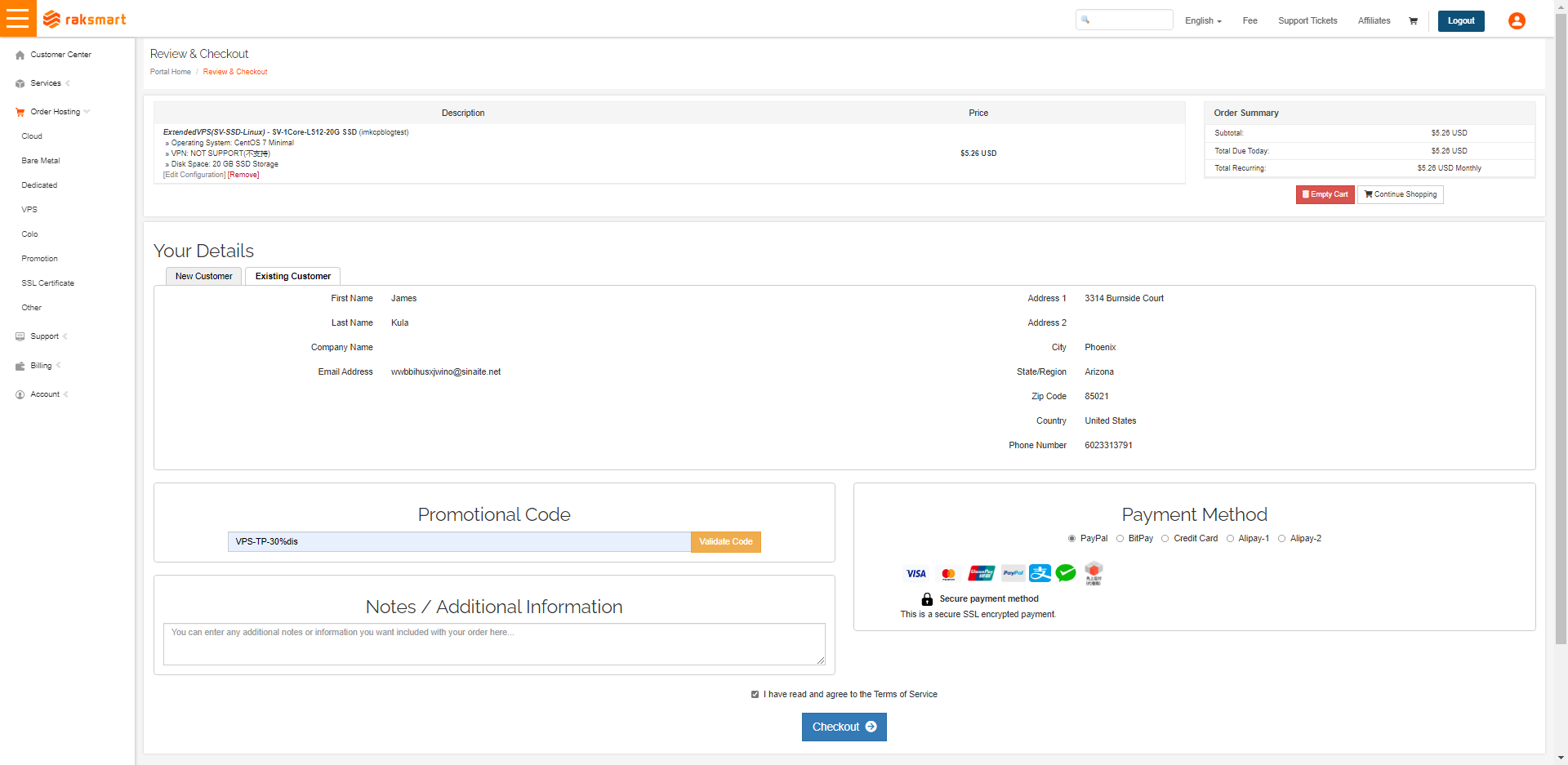Open the hamburger menu icon
This screenshot has width=1568, height=765.
(x=18, y=18)
